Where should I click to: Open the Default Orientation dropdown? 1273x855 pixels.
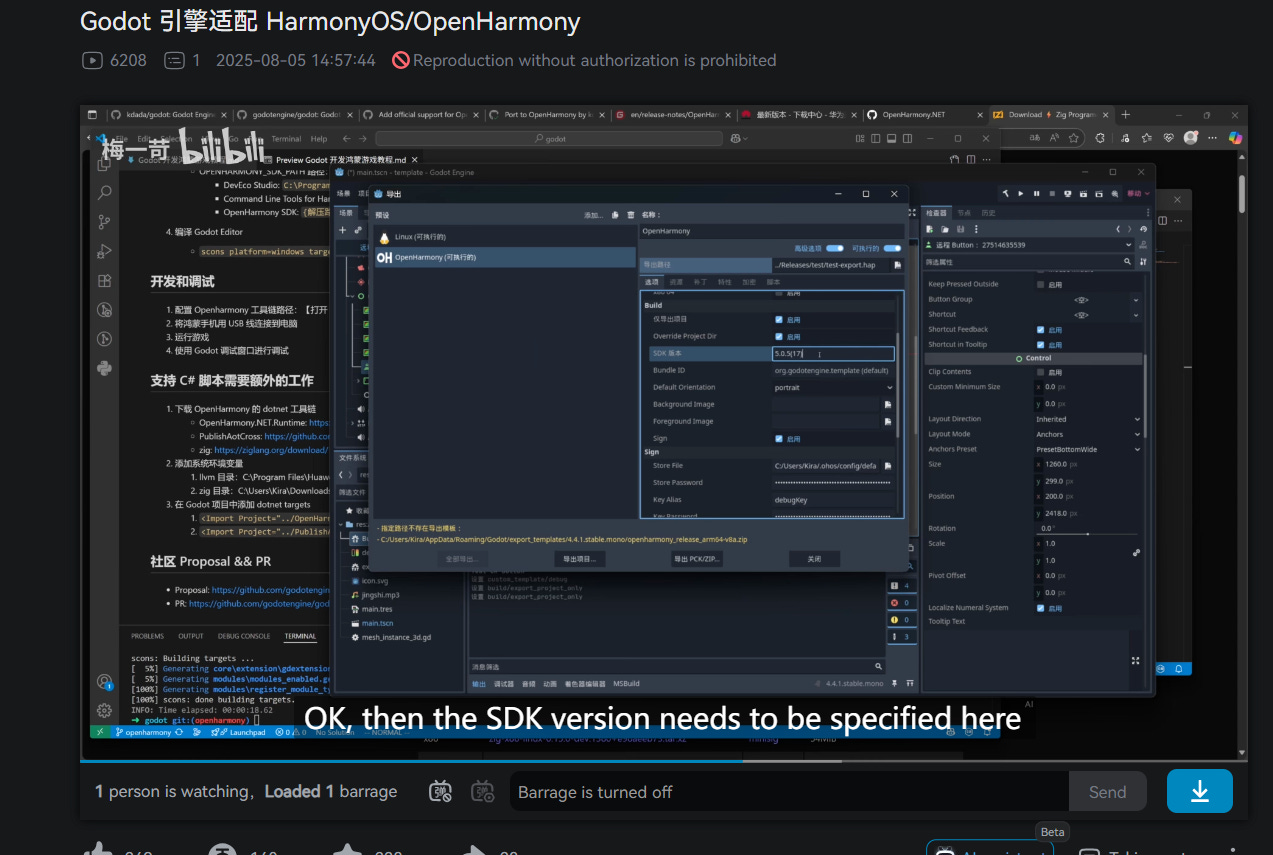click(833, 387)
